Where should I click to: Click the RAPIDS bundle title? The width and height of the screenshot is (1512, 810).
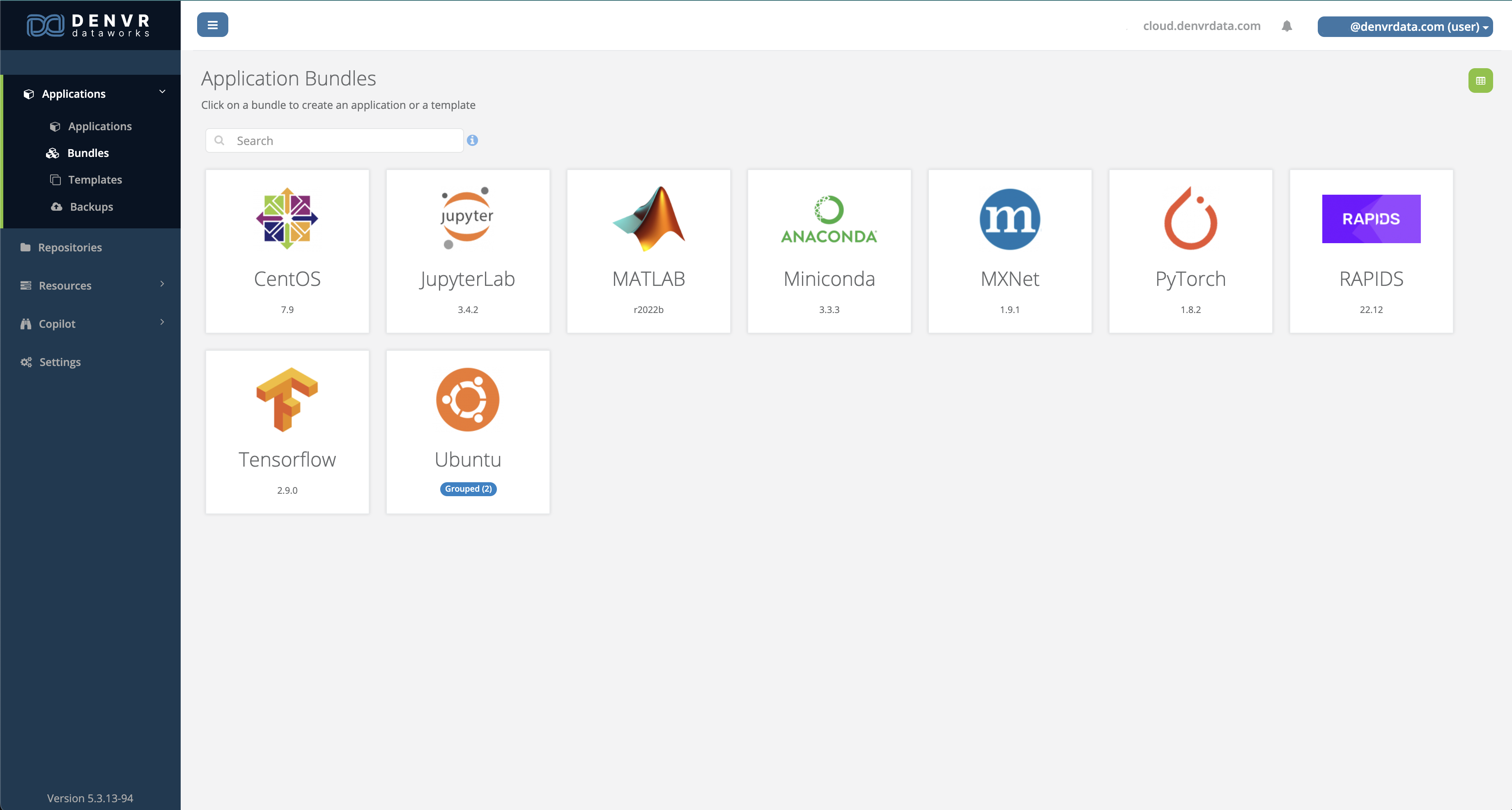coord(1371,279)
